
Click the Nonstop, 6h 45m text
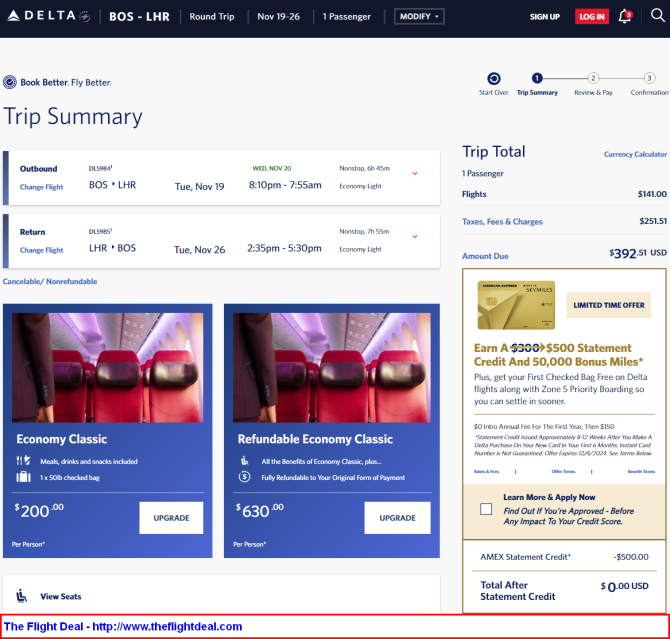point(364,168)
